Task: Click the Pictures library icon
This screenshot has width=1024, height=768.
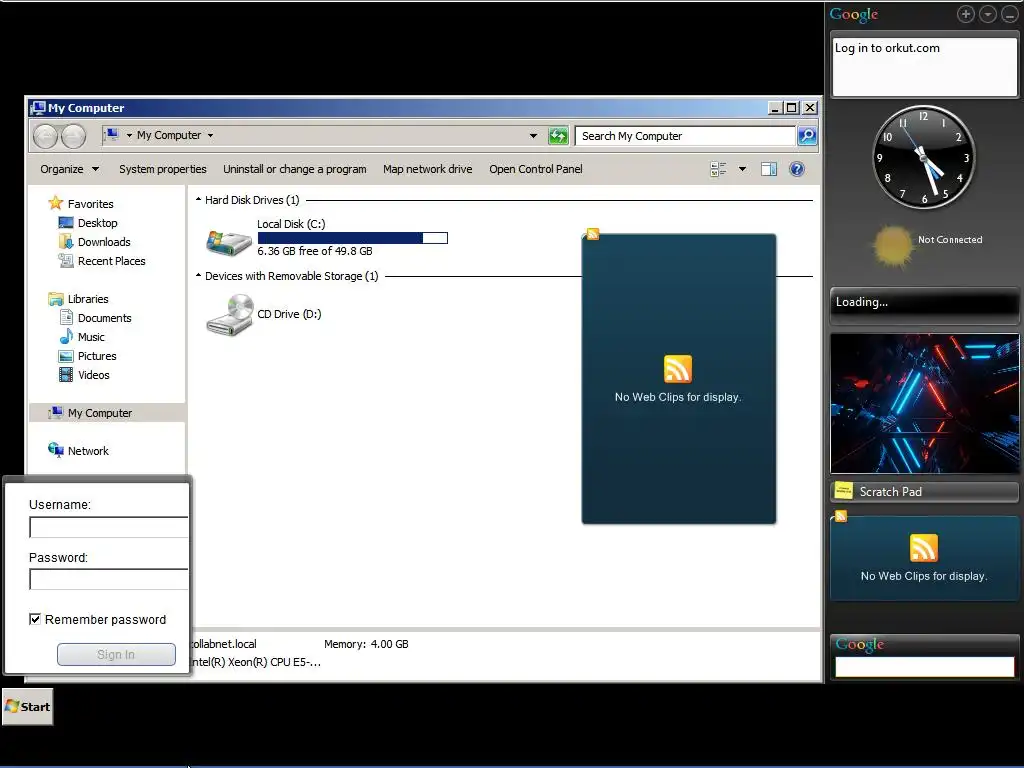Action: coord(66,356)
